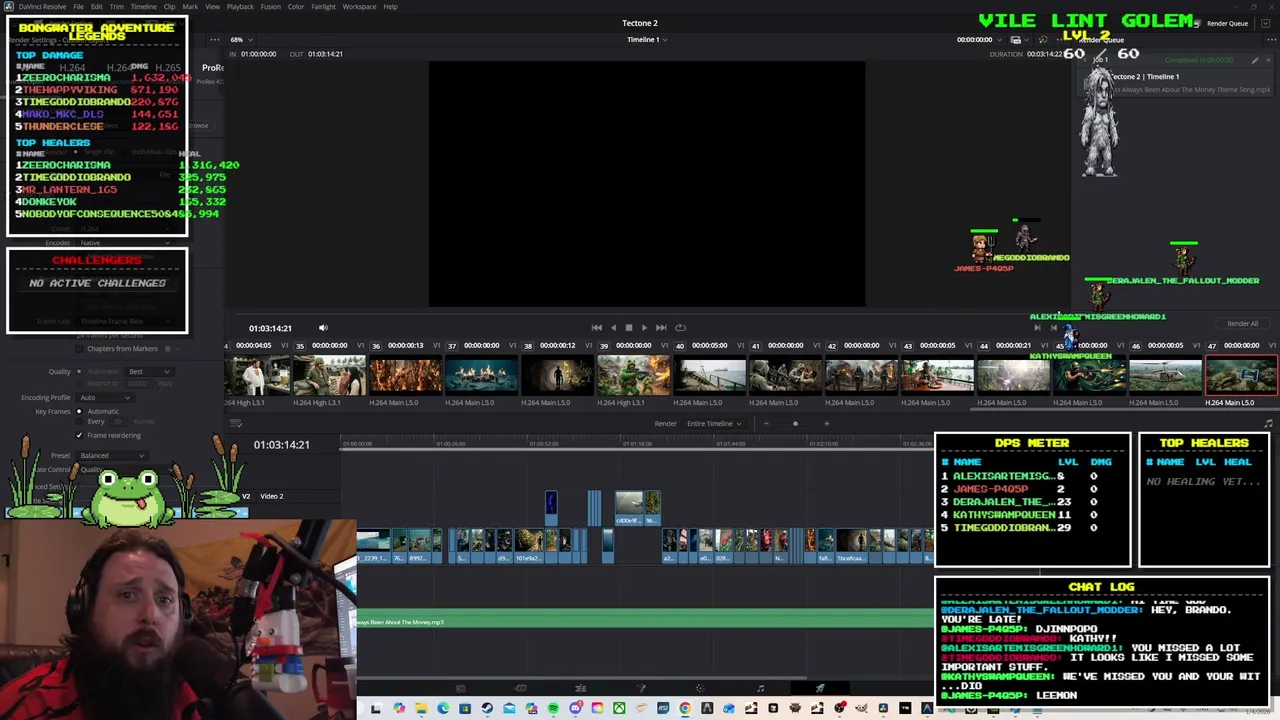This screenshot has height=720, width=1280.
Task: Click OUT timecode 01:03:14:21
Action: [x=325, y=54]
